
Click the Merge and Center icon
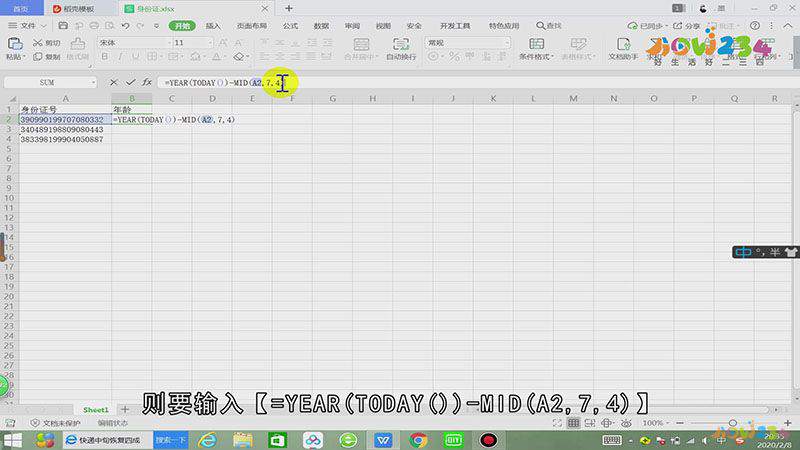[361, 44]
